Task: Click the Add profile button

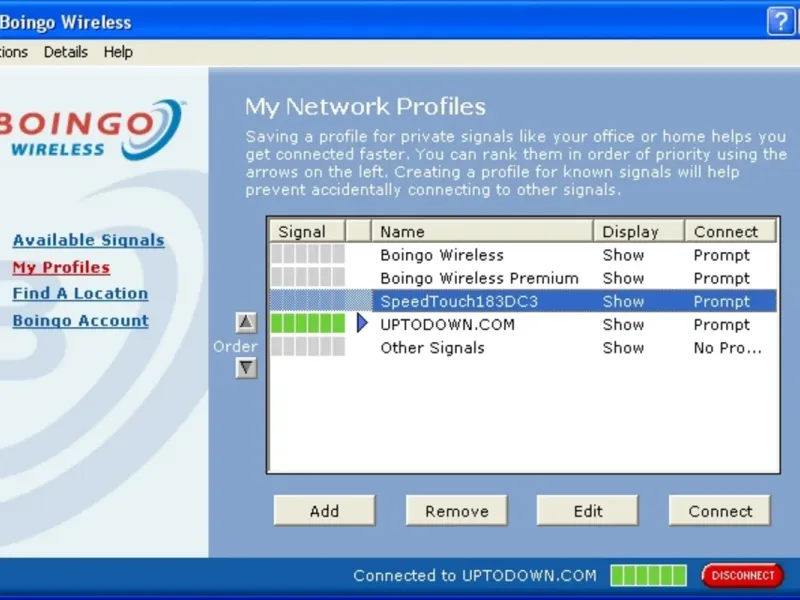Action: (x=324, y=510)
